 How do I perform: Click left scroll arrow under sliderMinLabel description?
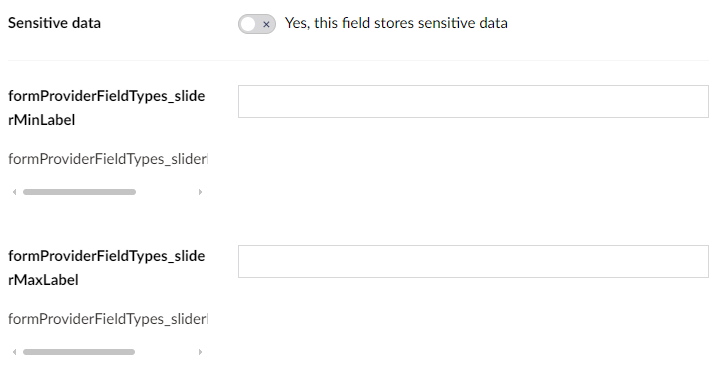[14, 192]
